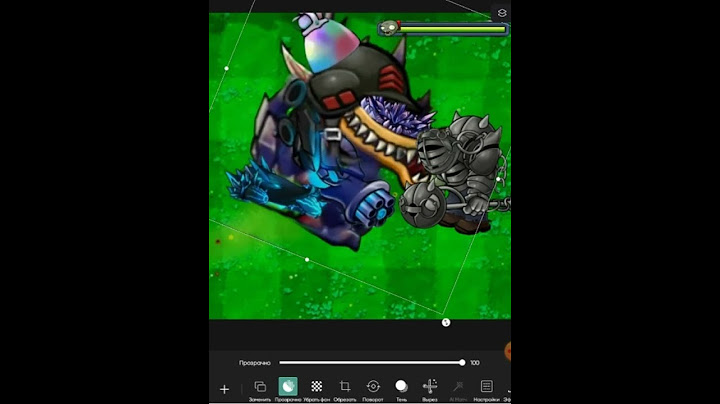Screen dimensions: 720x404
Task: Open the Поворот rotate tool
Action: [x=373, y=390]
